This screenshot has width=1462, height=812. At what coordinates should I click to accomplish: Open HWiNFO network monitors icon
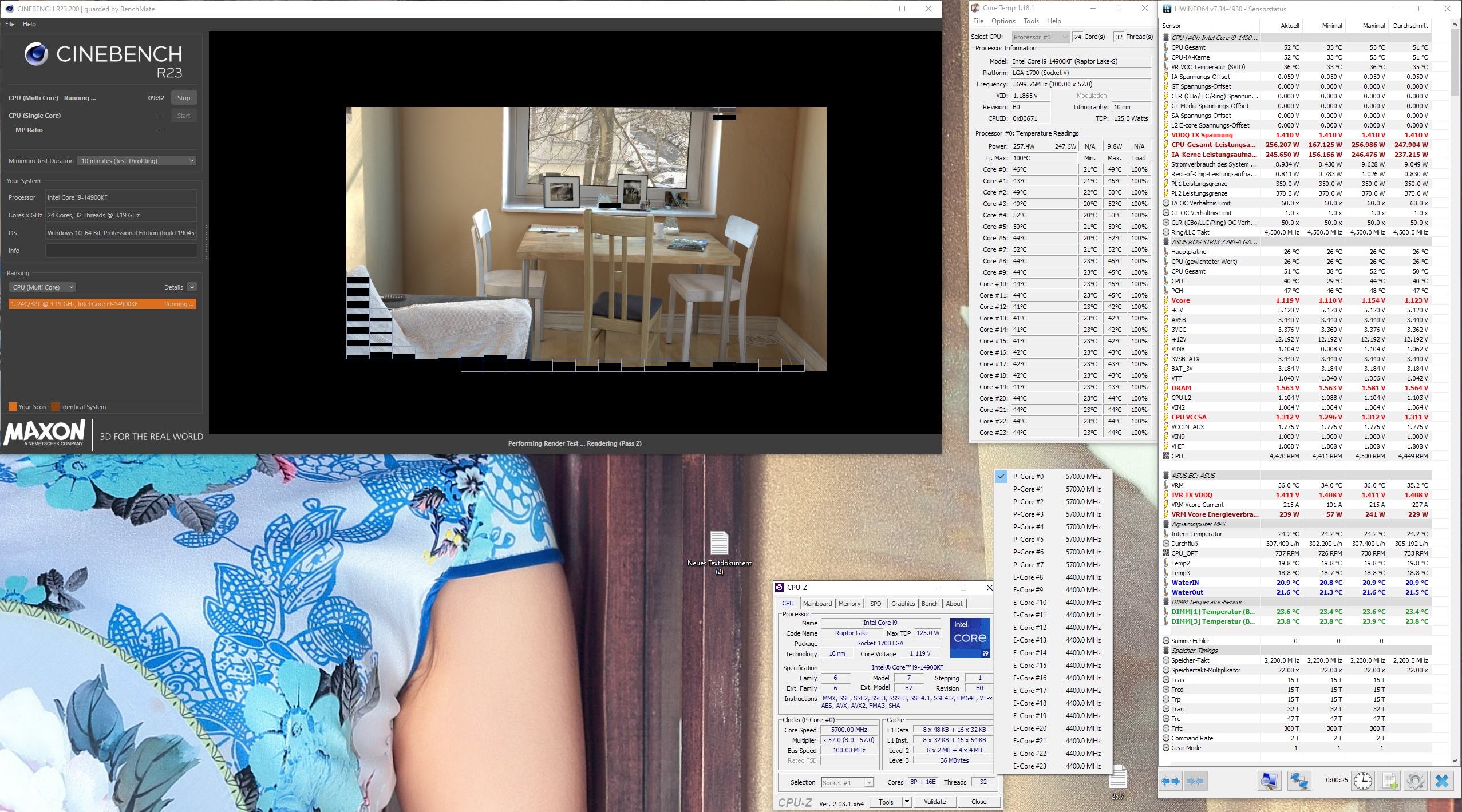coord(1299,781)
